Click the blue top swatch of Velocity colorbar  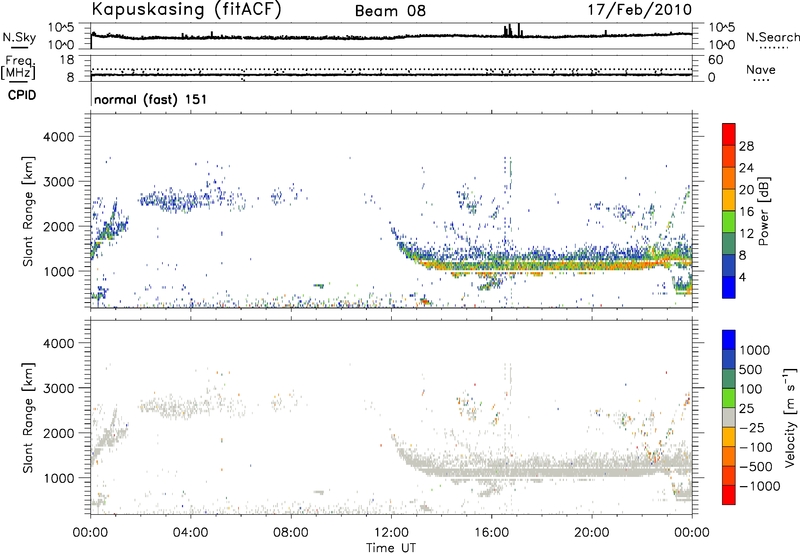729,340
